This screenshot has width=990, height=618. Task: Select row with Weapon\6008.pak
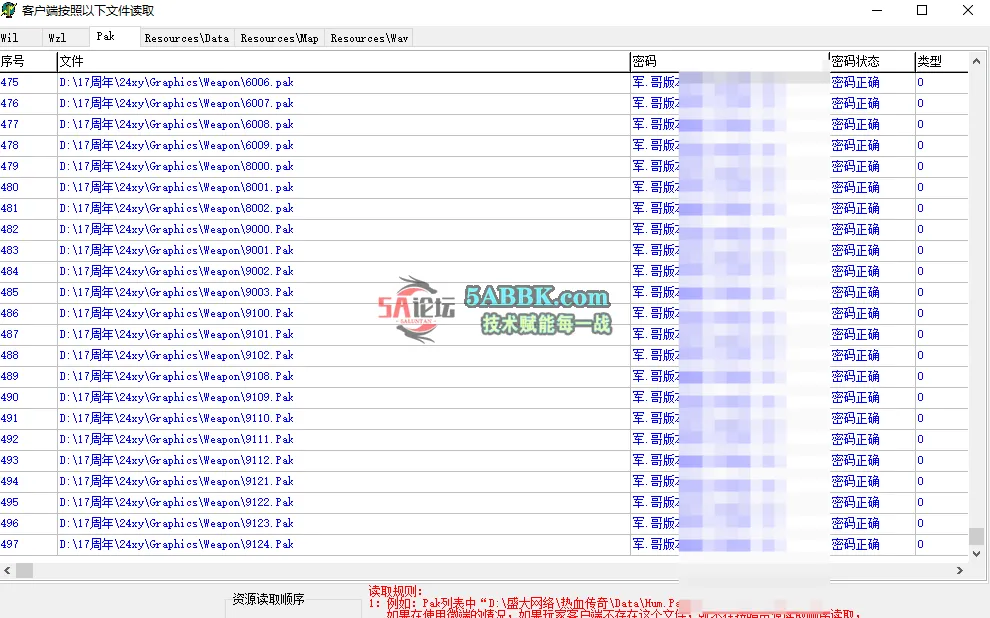pos(484,124)
